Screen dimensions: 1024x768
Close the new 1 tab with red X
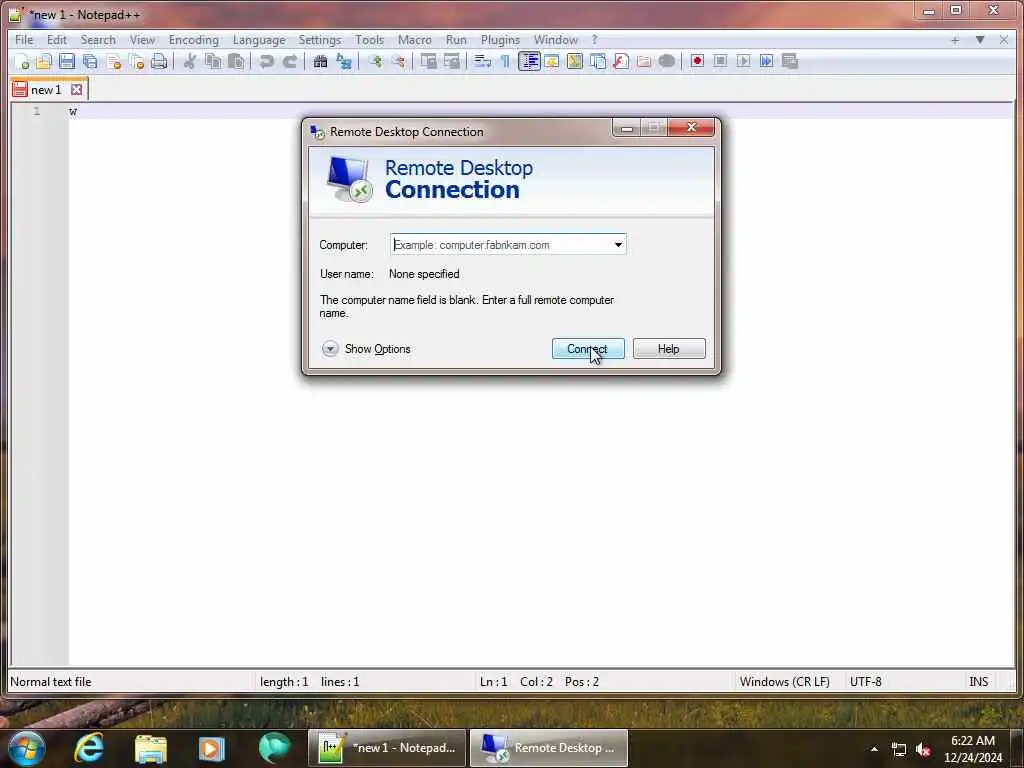pyautogui.click(x=76, y=89)
